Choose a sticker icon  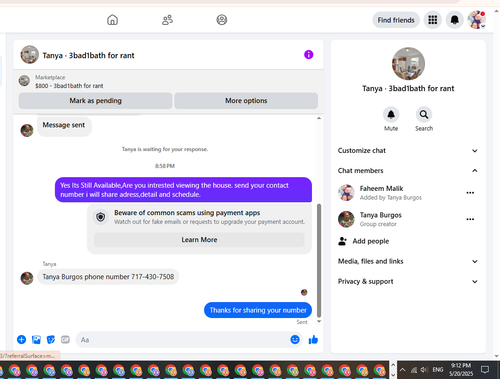pyautogui.click(x=51, y=340)
